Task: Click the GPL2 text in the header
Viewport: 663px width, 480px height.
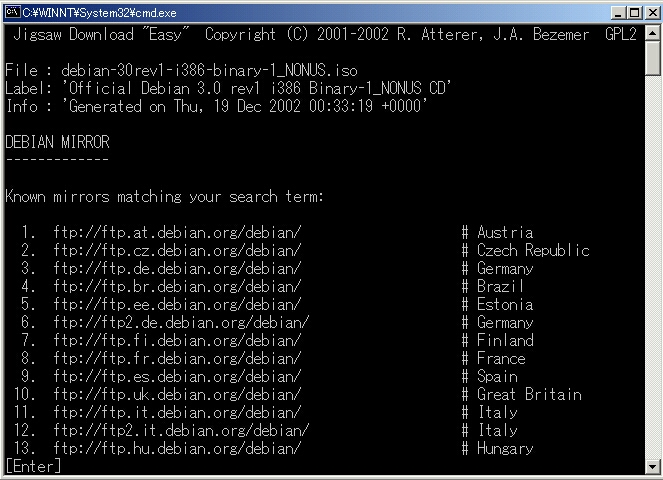Action: click(621, 34)
